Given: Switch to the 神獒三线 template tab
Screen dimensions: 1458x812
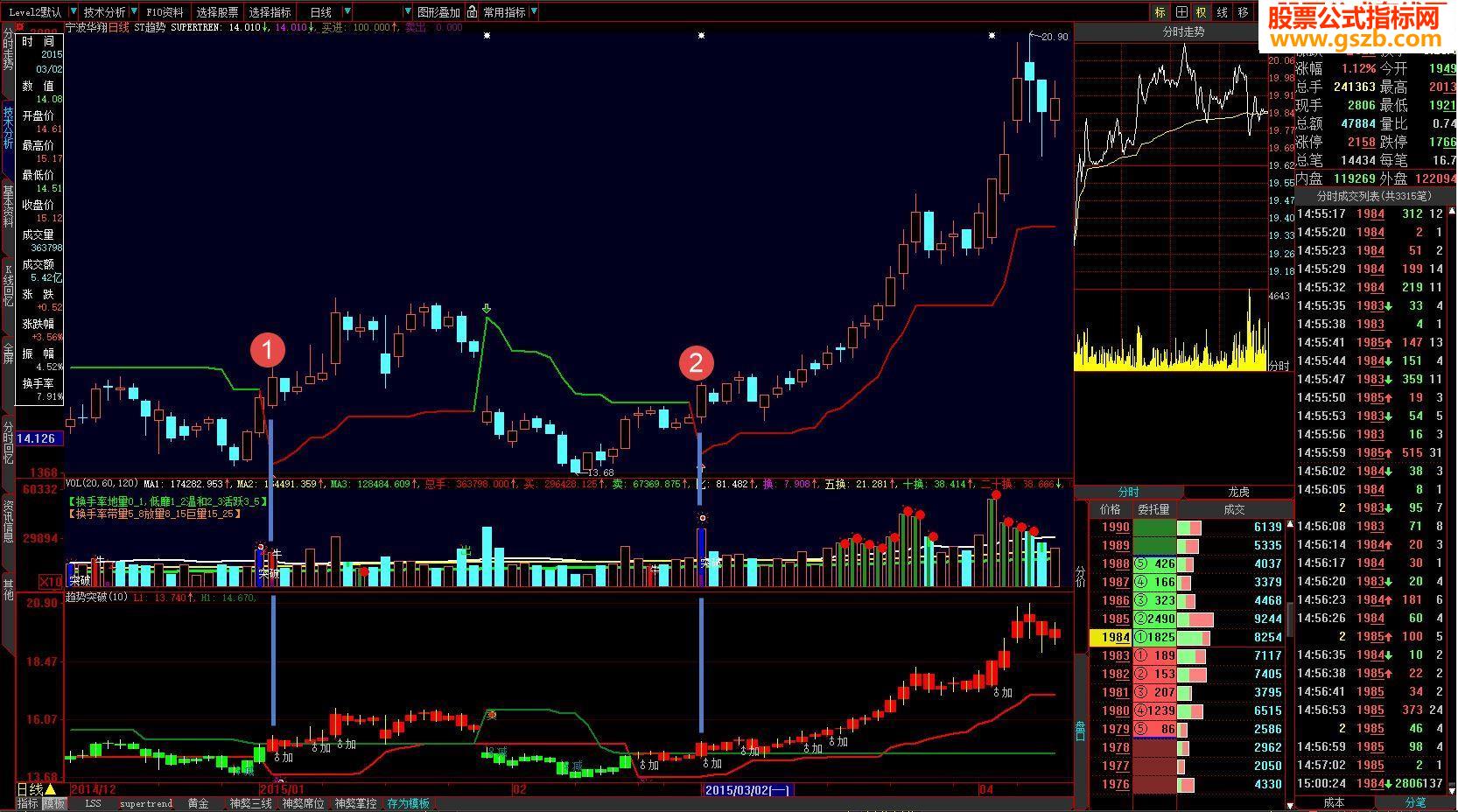Looking at the screenshot, I should pyautogui.click(x=250, y=803).
